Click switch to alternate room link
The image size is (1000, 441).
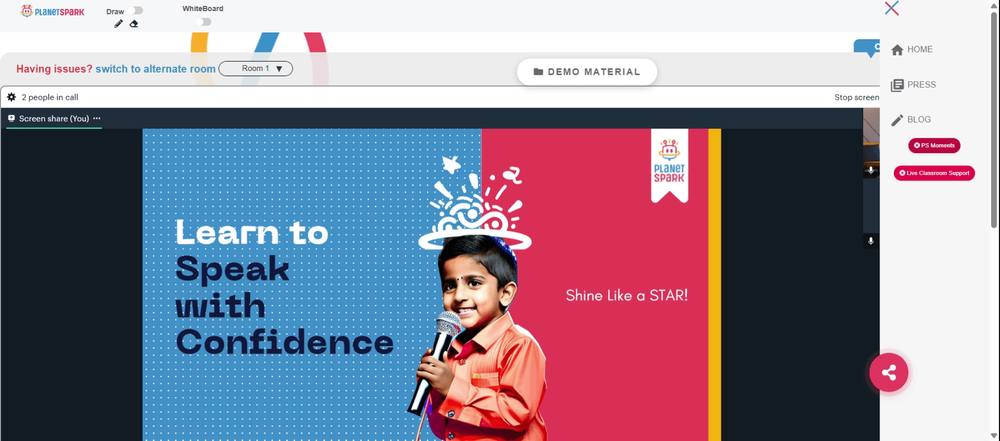(x=155, y=69)
